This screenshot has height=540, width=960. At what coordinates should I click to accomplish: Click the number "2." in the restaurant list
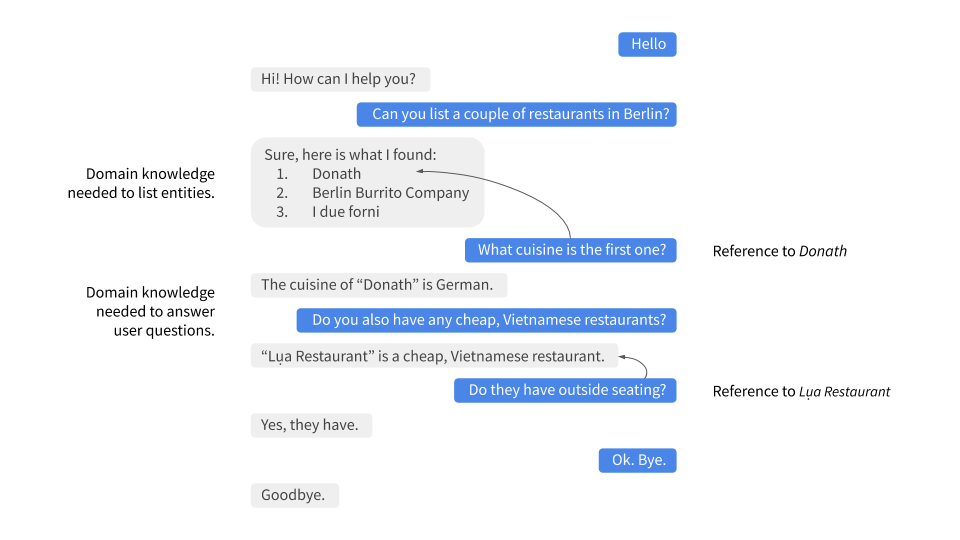(x=282, y=193)
